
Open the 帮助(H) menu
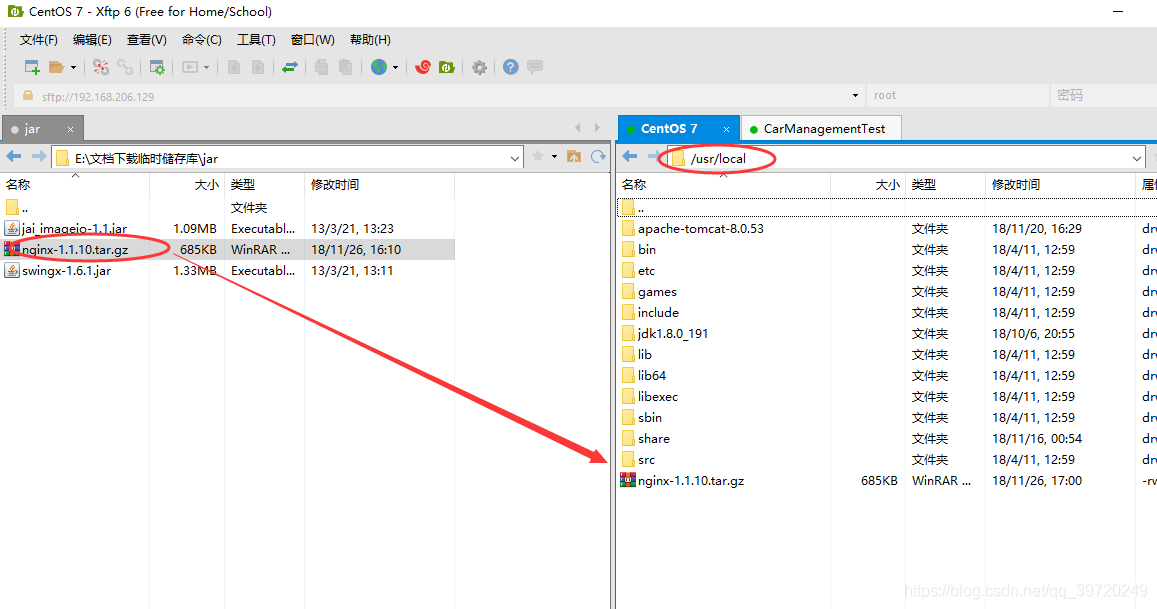click(x=370, y=40)
